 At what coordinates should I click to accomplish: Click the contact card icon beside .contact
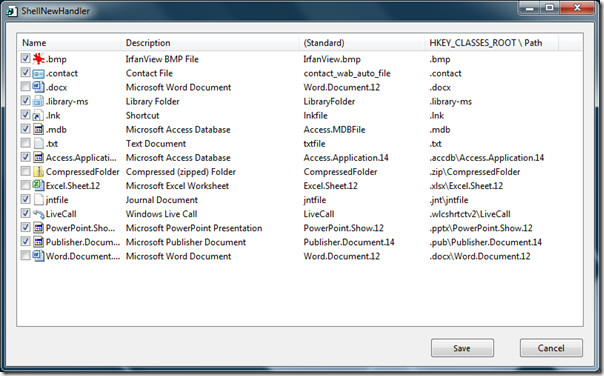(38, 73)
